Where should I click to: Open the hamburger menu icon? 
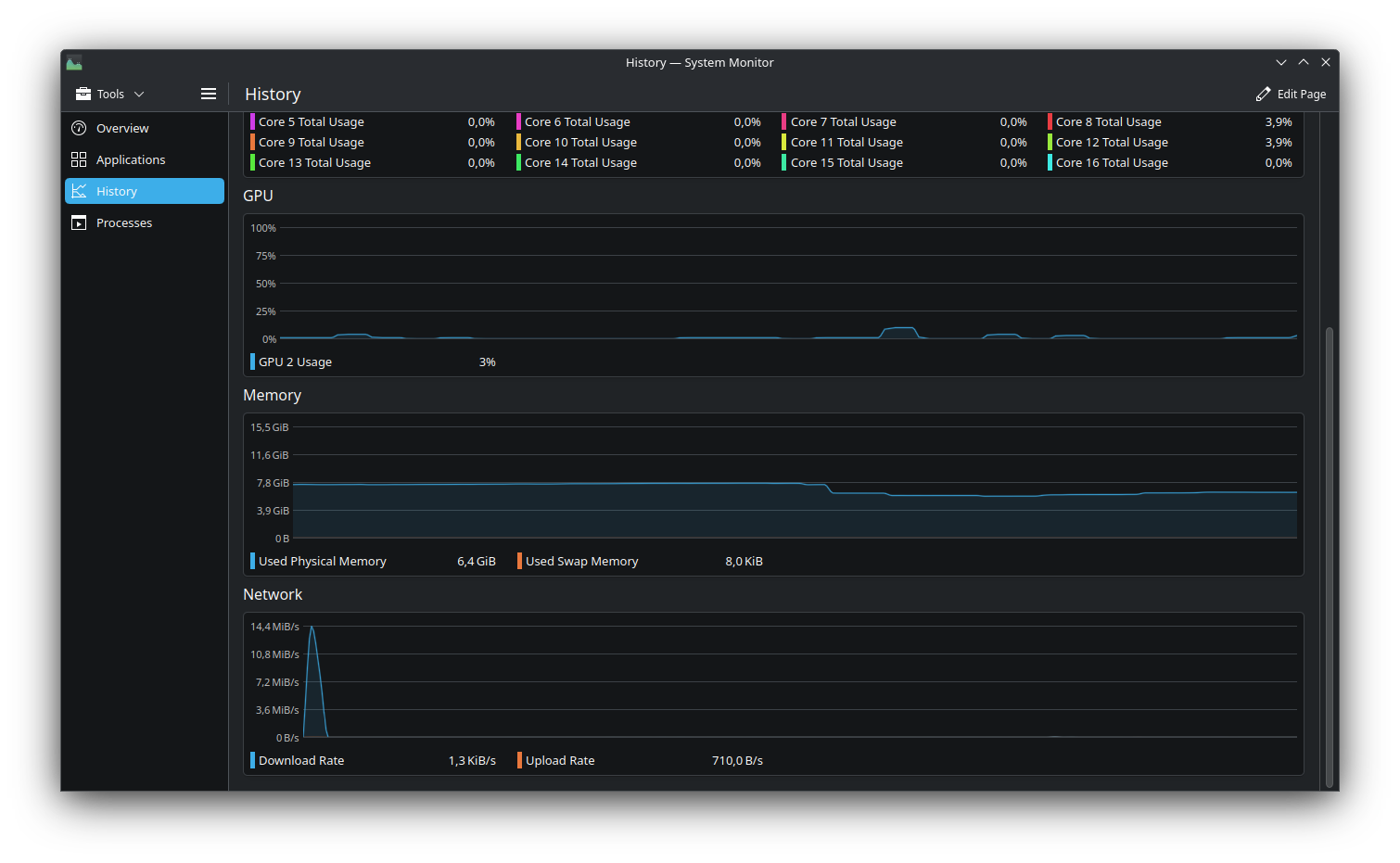tap(209, 94)
